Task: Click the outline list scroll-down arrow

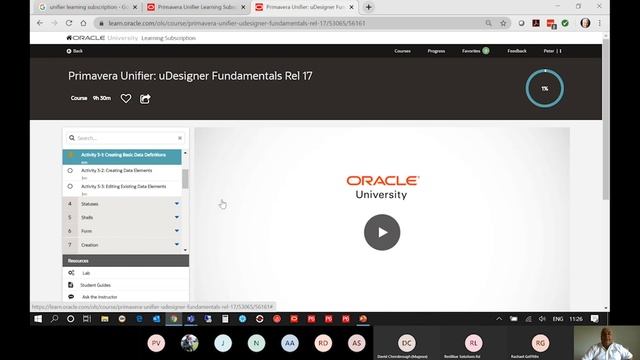Action: 185,250
